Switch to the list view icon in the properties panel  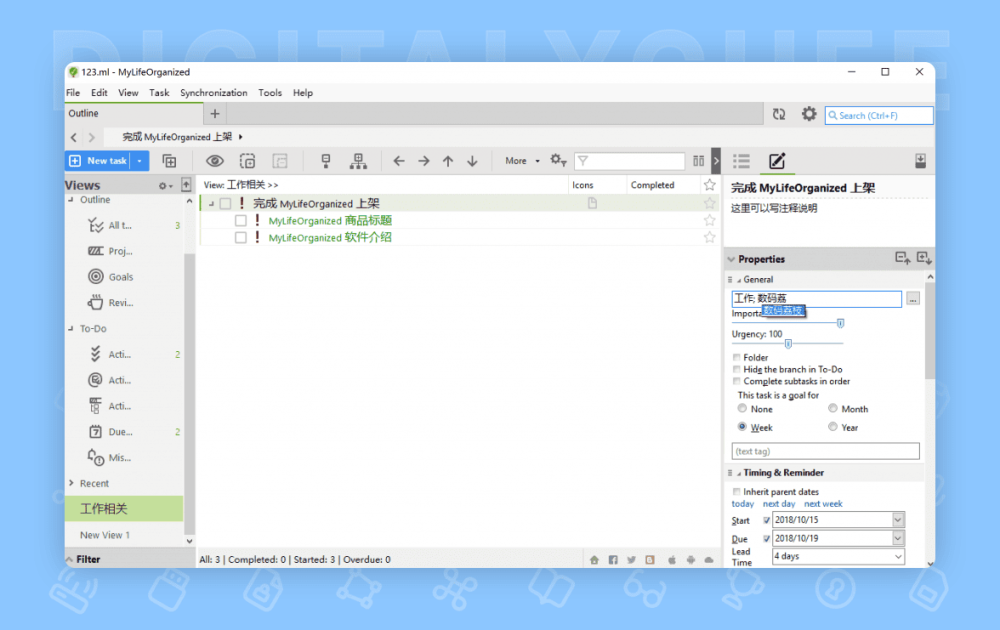tap(741, 161)
